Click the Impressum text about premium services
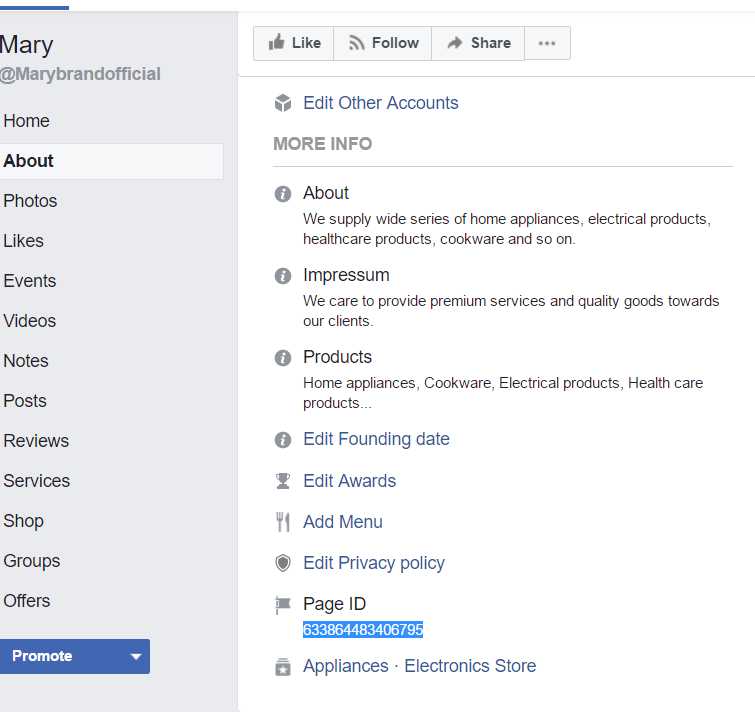 pyautogui.click(x=511, y=311)
